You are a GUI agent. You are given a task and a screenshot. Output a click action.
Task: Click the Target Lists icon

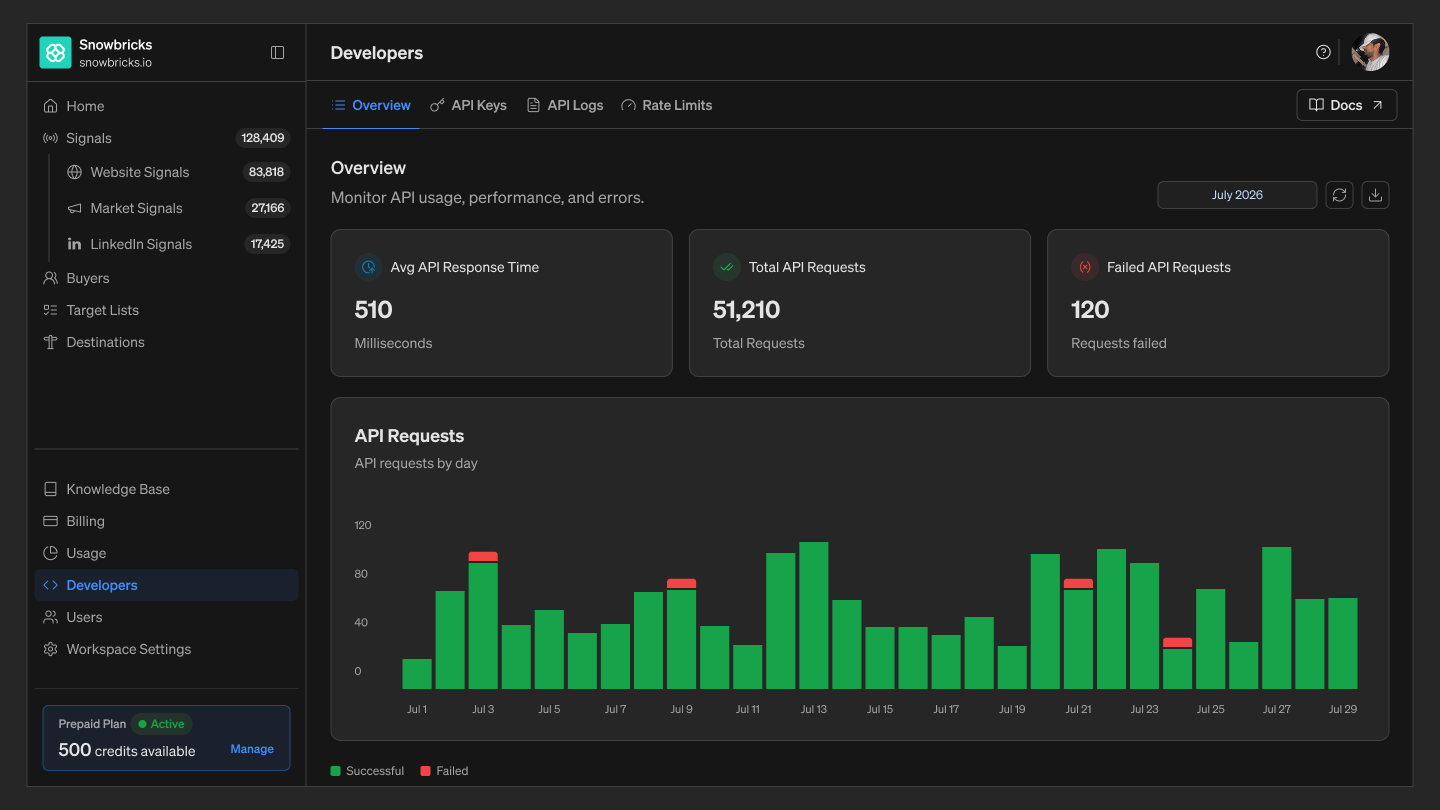click(51, 310)
